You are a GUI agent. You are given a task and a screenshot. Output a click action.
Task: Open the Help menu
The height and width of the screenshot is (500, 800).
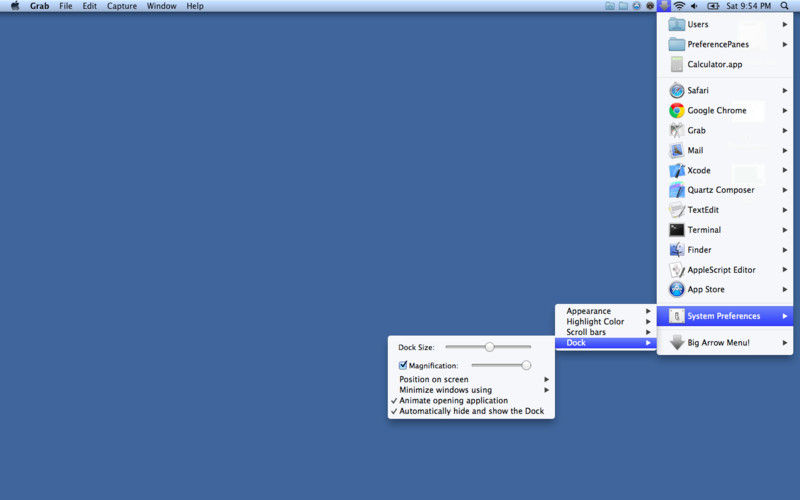coord(194,6)
